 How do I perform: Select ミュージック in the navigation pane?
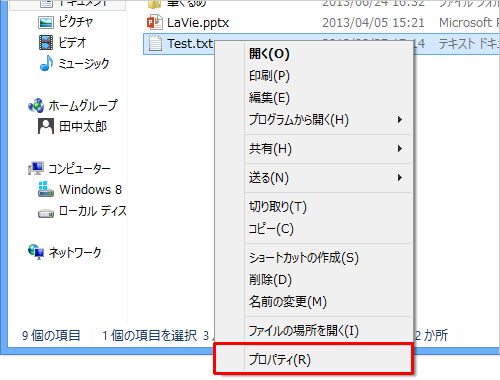coord(84,63)
